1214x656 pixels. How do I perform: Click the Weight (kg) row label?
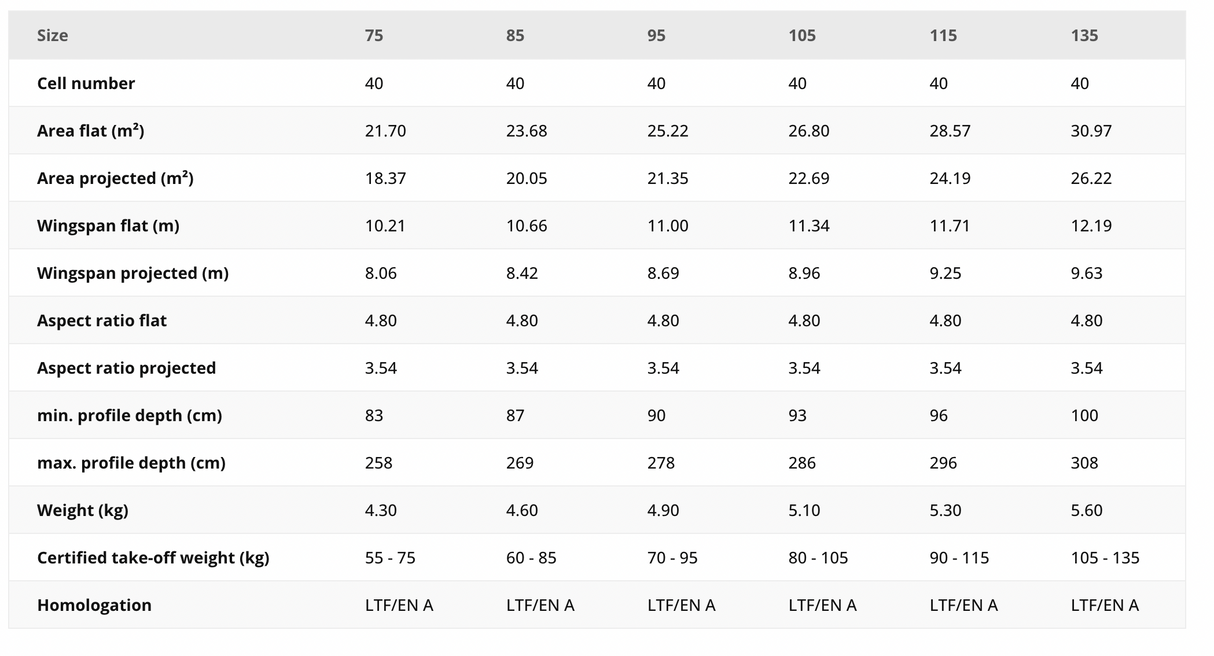(82, 511)
